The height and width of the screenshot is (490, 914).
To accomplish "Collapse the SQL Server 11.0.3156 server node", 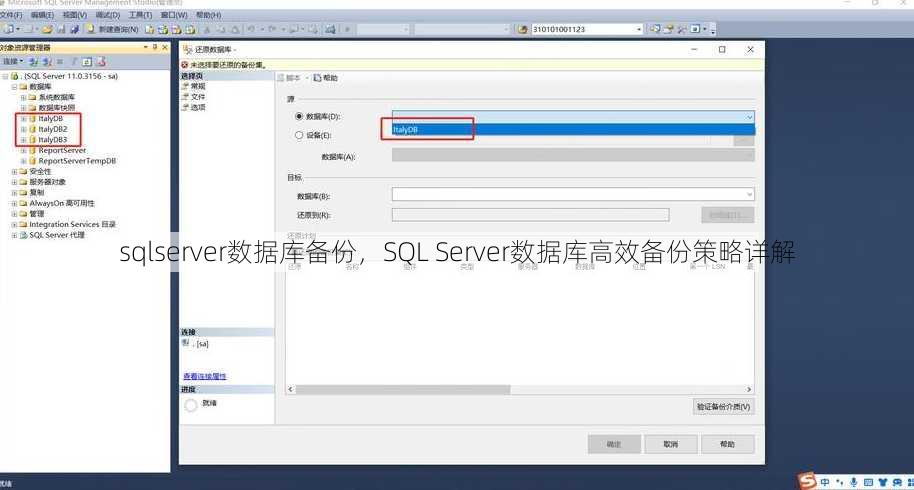I will pyautogui.click(x=5, y=76).
